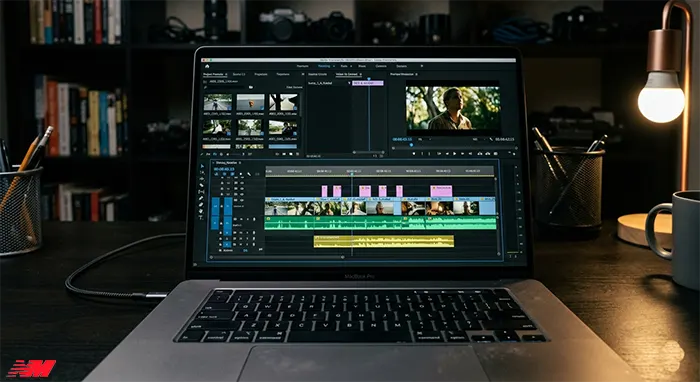
Task: Open Project panel group overflow chevron
Action: pyautogui.click(x=303, y=74)
